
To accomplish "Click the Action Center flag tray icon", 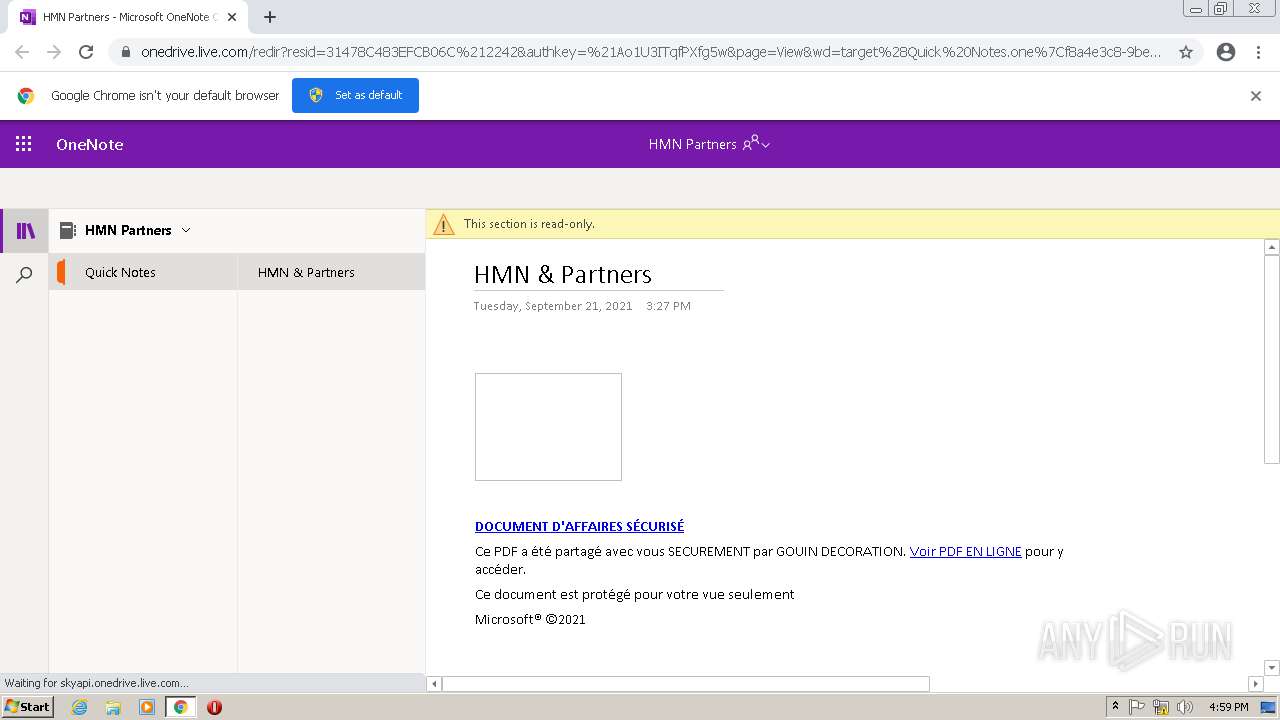I will pyautogui.click(x=1137, y=707).
